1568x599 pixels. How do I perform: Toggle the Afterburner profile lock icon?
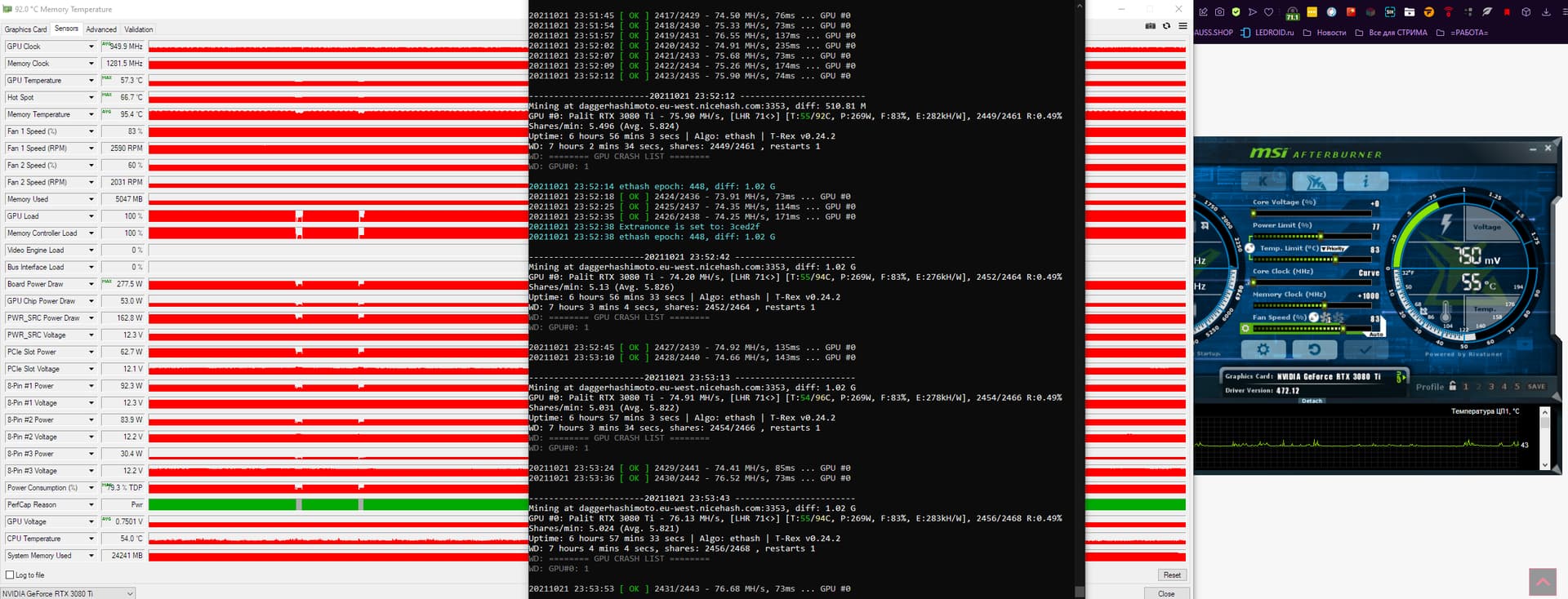tap(1453, 386)
